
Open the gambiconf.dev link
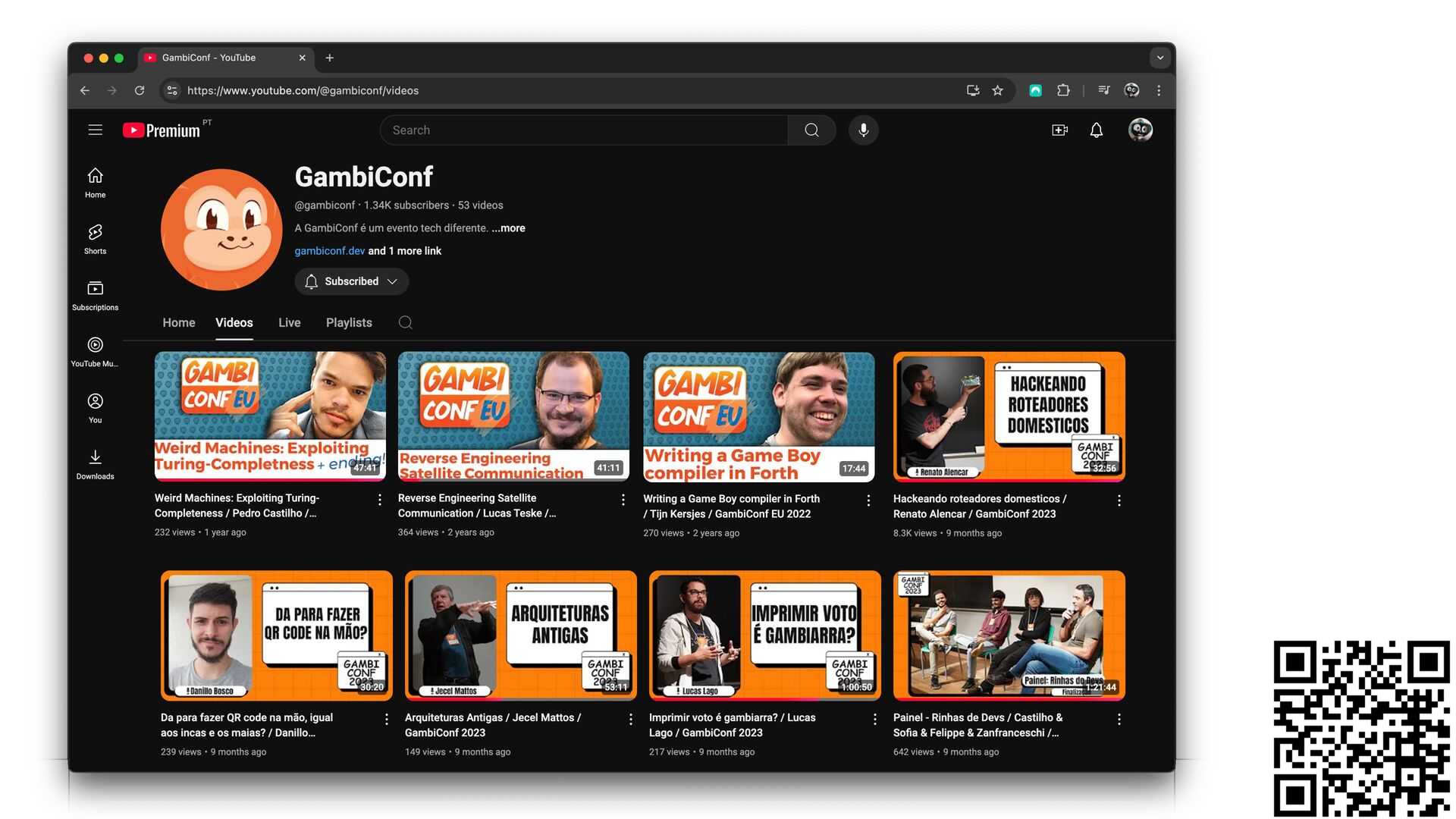point(329,250)
